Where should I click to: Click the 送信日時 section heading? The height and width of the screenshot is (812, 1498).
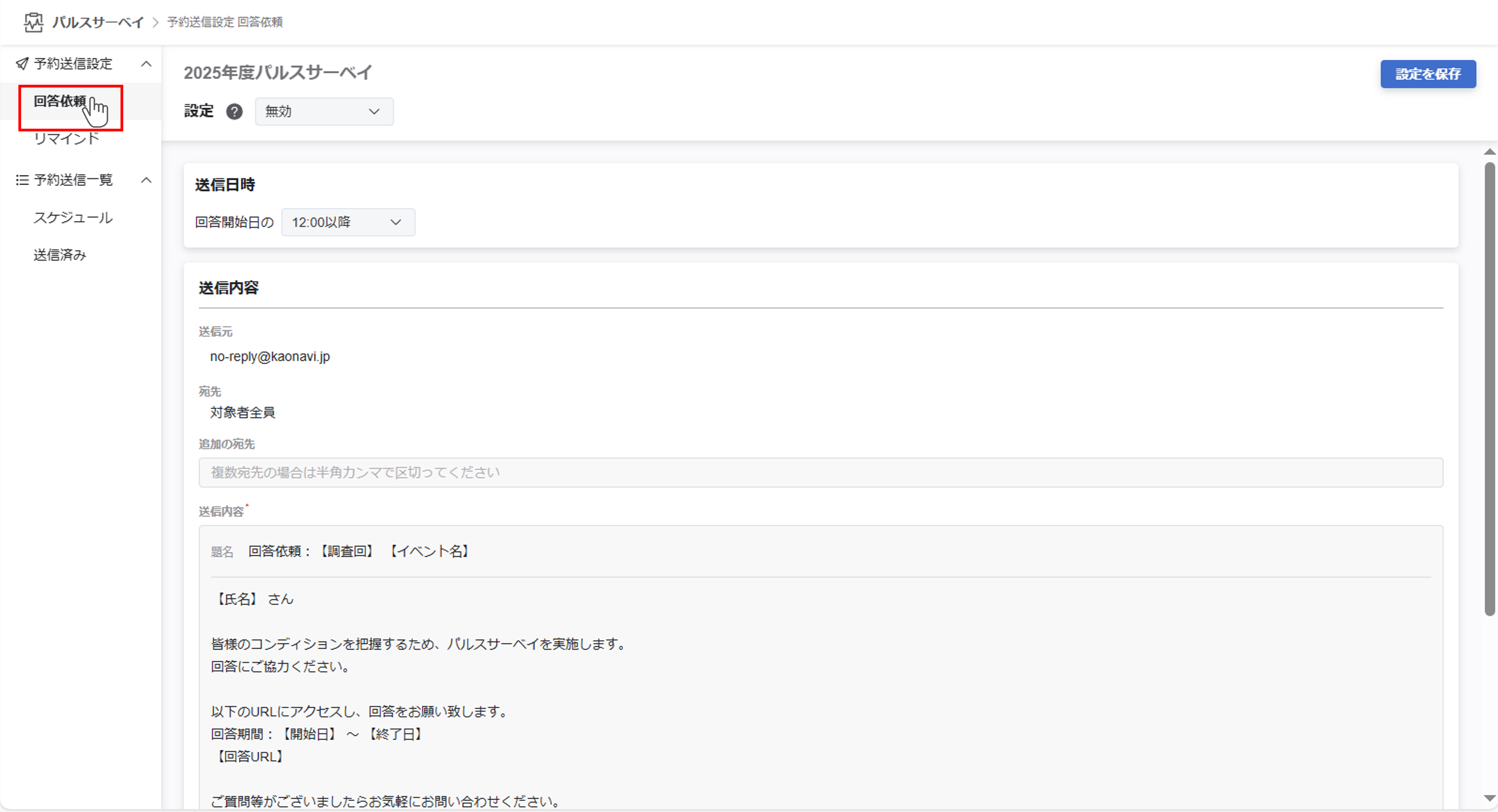[x=225, y=185]
